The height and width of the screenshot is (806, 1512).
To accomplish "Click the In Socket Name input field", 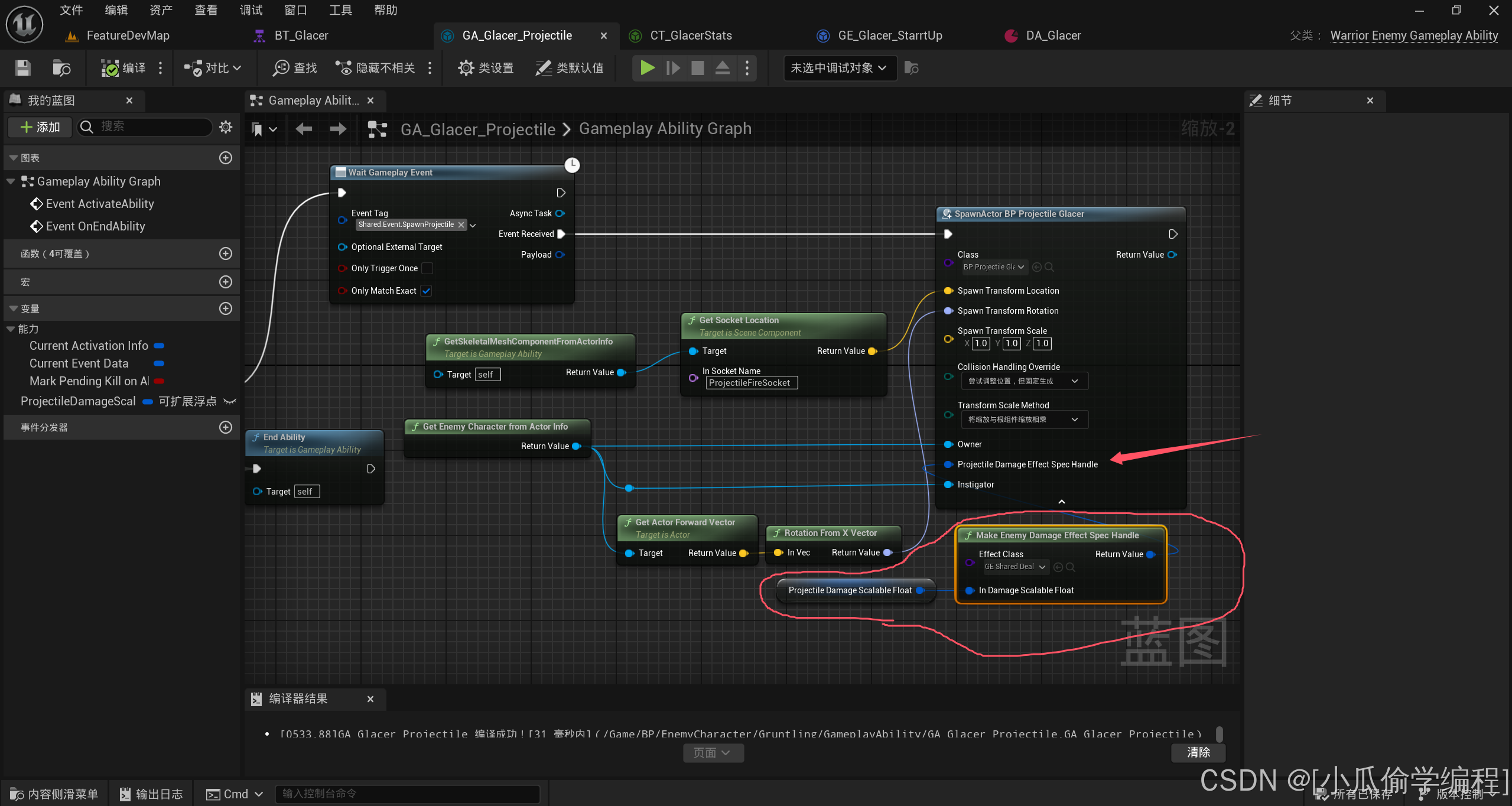I will tap(751, 383).
